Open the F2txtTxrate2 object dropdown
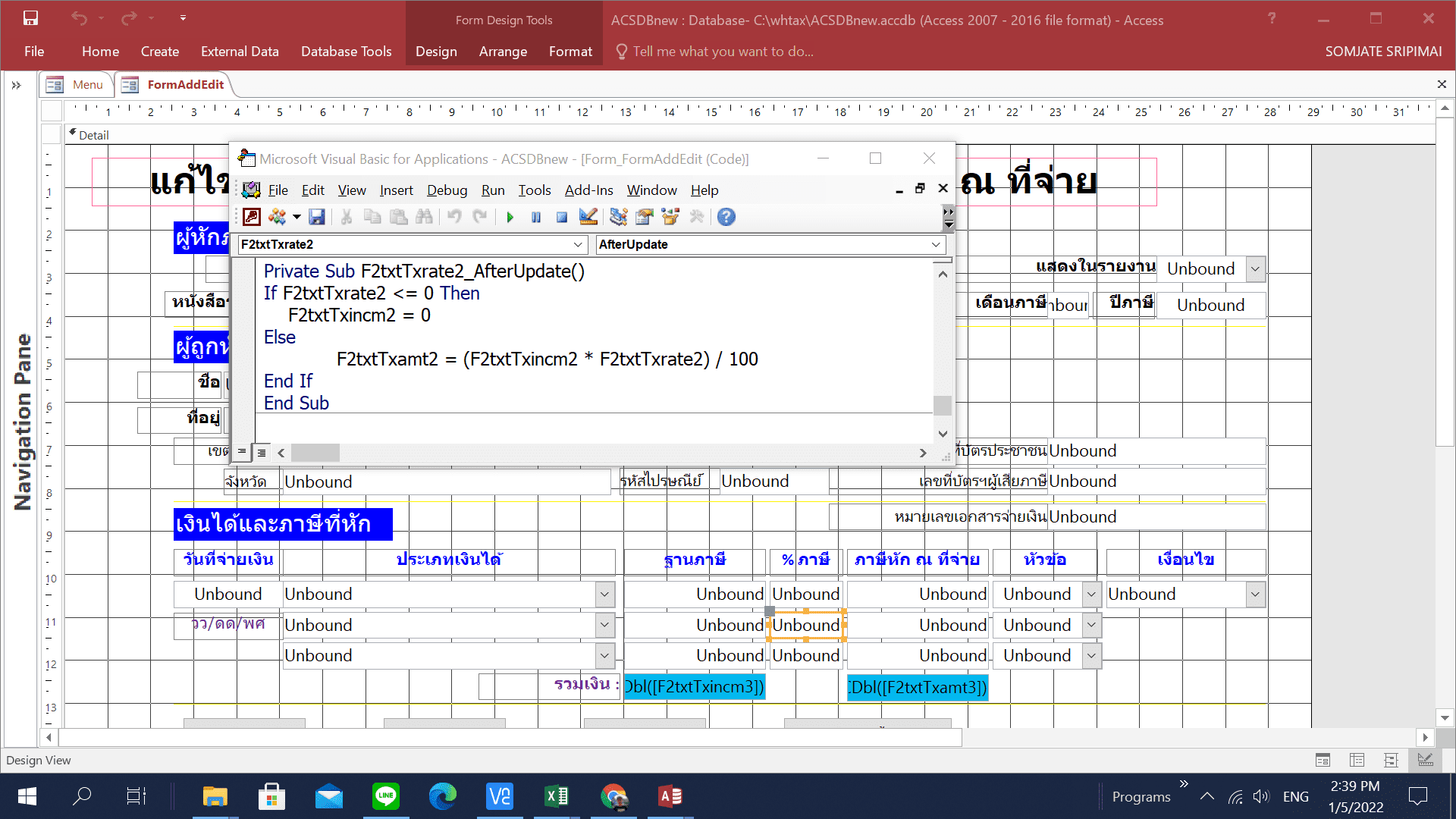The width and height of the screenshot is (1456, 819). [578, 244]
